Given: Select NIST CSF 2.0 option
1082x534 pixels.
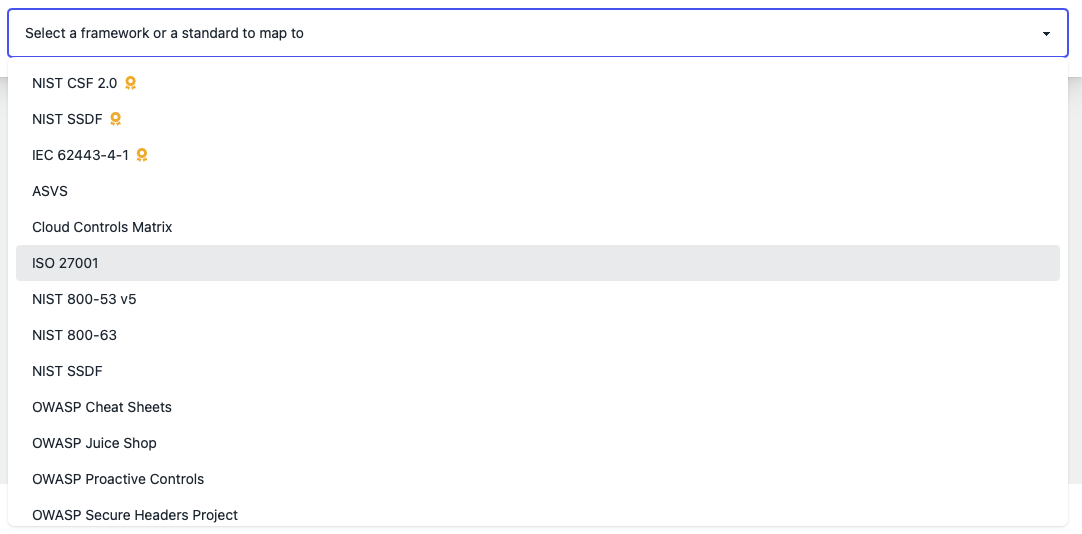Looking at the screenshot, I should point(74,83).
